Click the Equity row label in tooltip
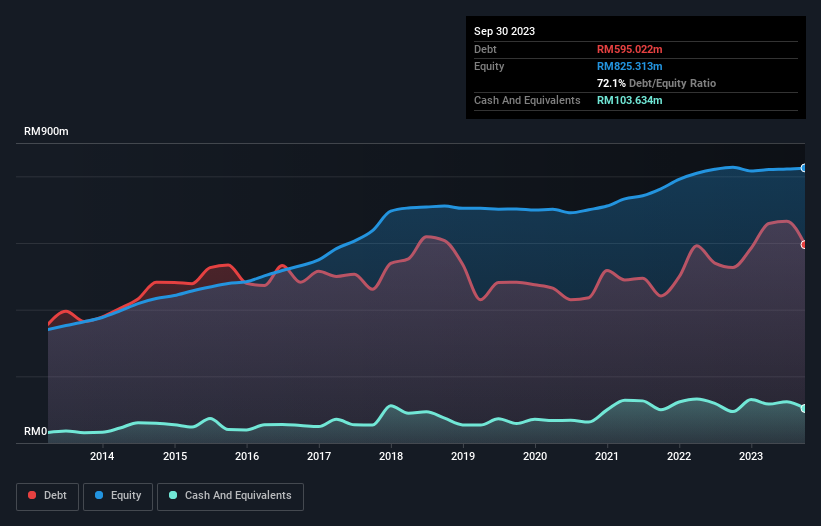This screenshot has height=526, width=821. coord(489,66)
